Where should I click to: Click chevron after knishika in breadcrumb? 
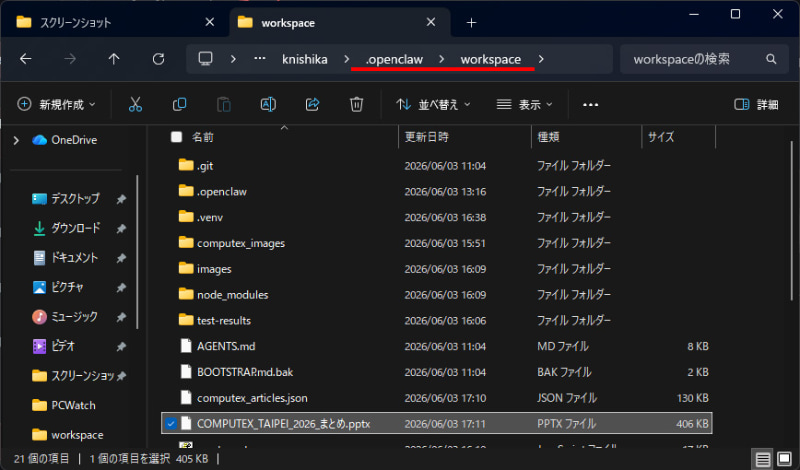347,59
